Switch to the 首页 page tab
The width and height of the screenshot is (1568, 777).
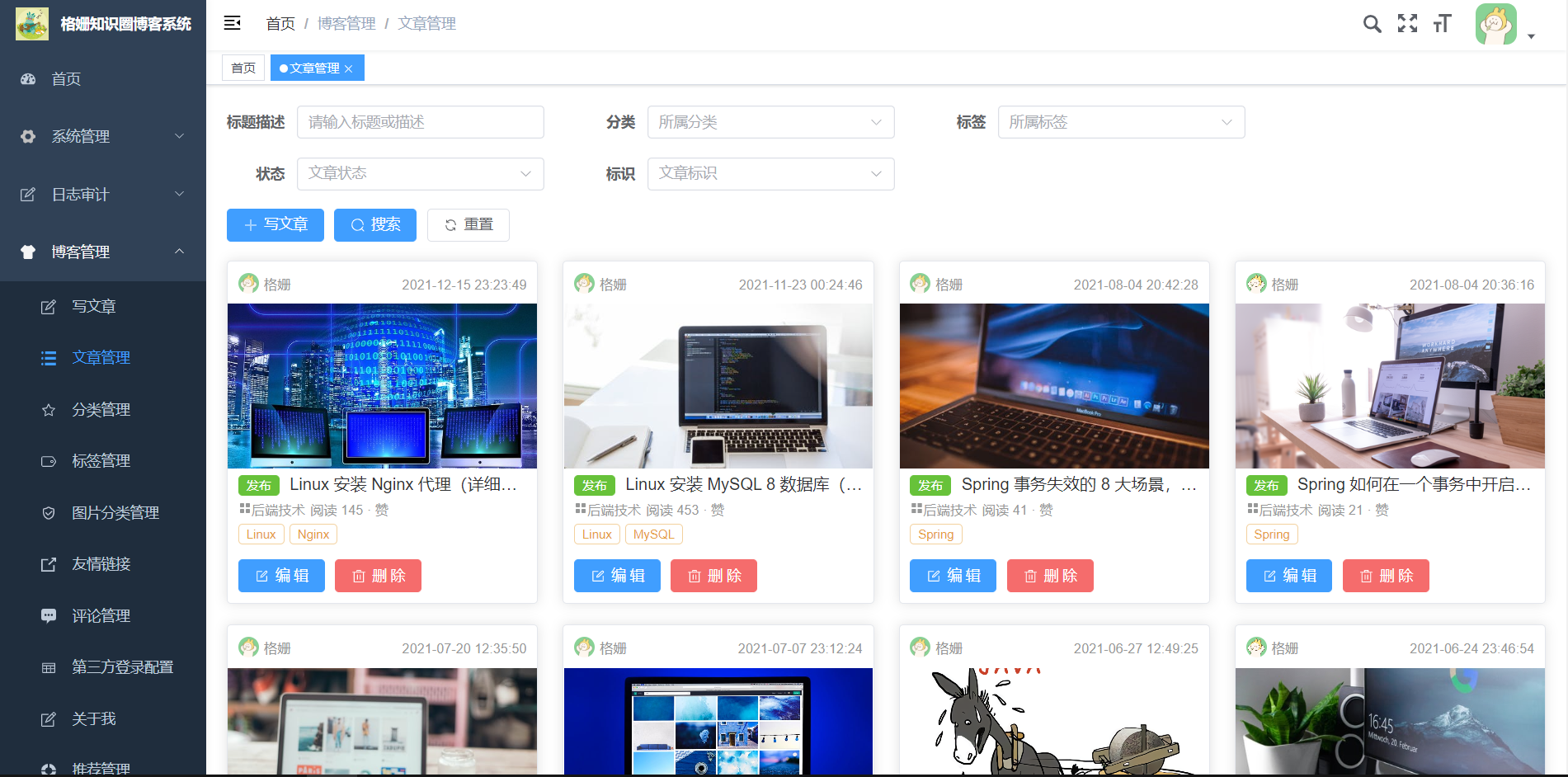point(243,68)
